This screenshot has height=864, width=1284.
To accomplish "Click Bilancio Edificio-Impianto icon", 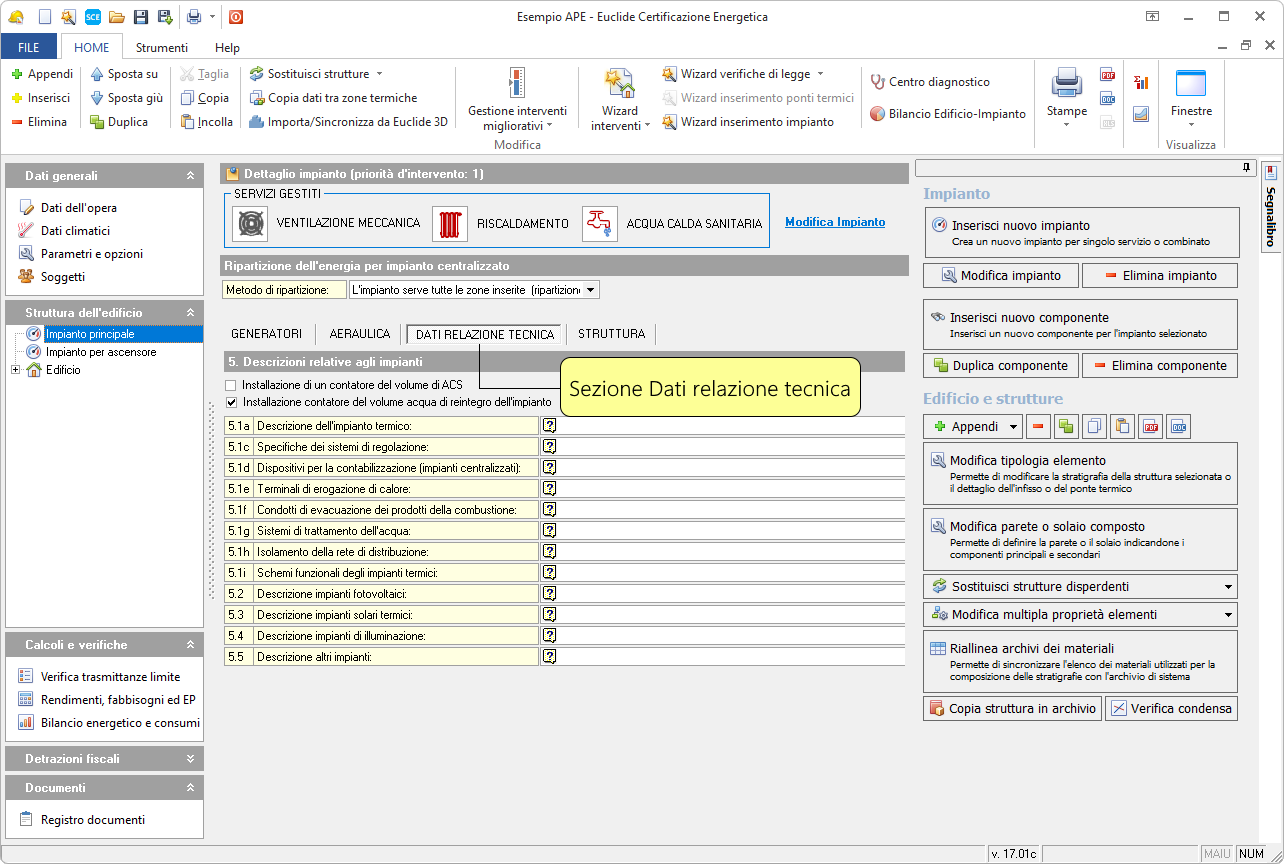I will (x=877, y=114).
